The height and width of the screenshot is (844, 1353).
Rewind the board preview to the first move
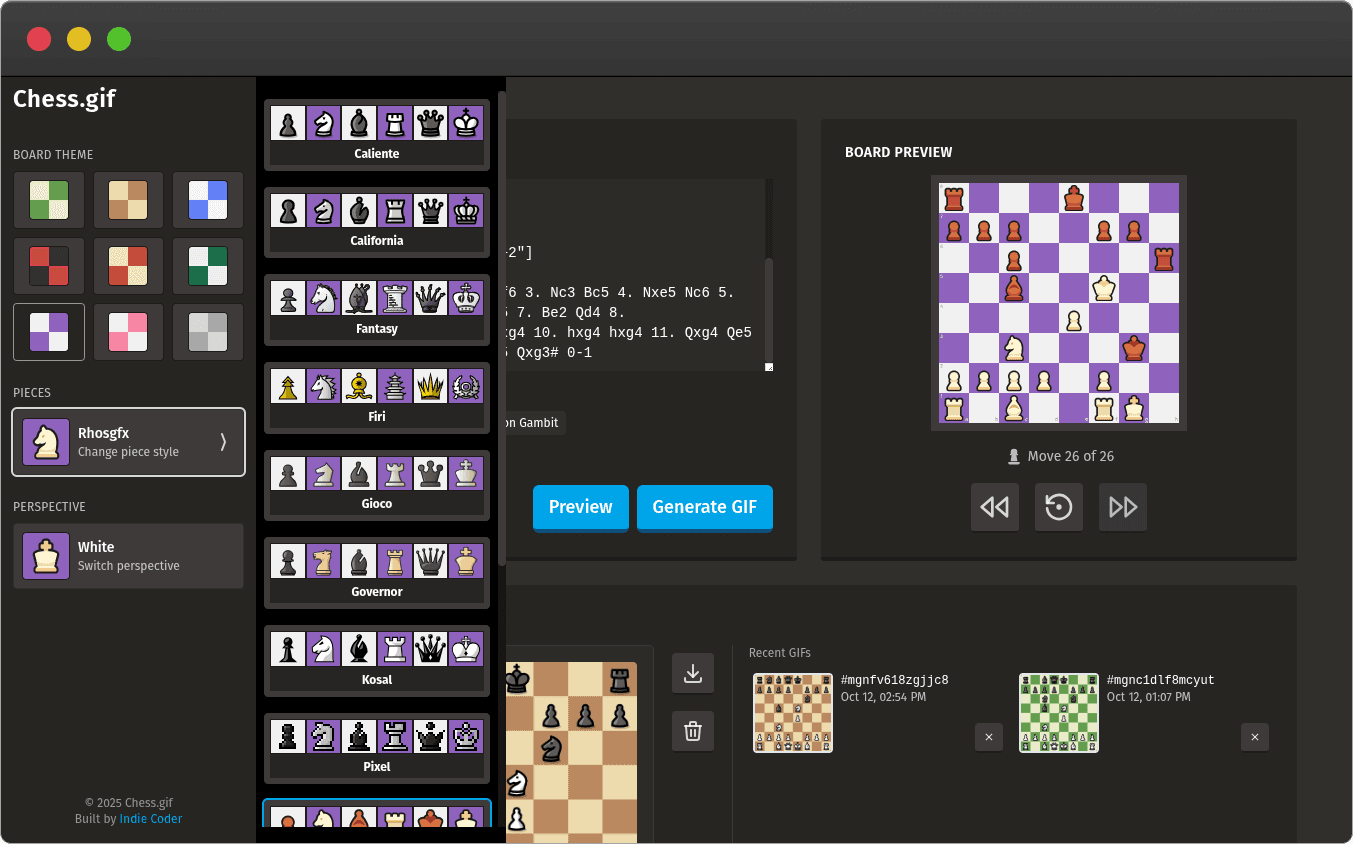(994, 507)
